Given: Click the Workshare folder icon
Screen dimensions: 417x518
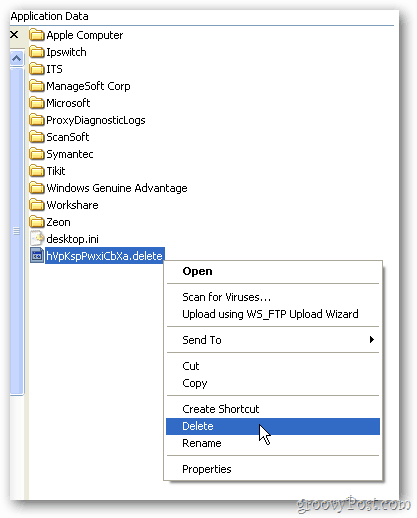Looking at the screenshot, I should [x=36, y=205].
